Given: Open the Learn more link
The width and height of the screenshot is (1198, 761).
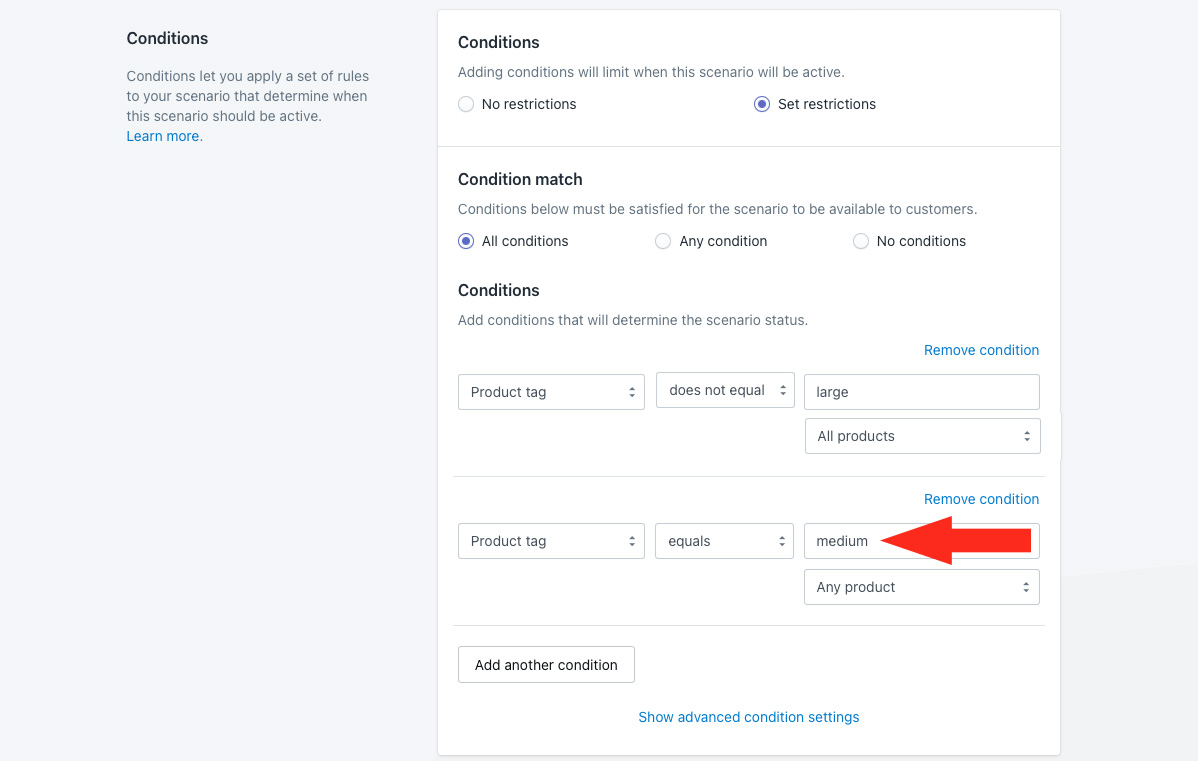Looking at the screenshot, I should [163, 136].
